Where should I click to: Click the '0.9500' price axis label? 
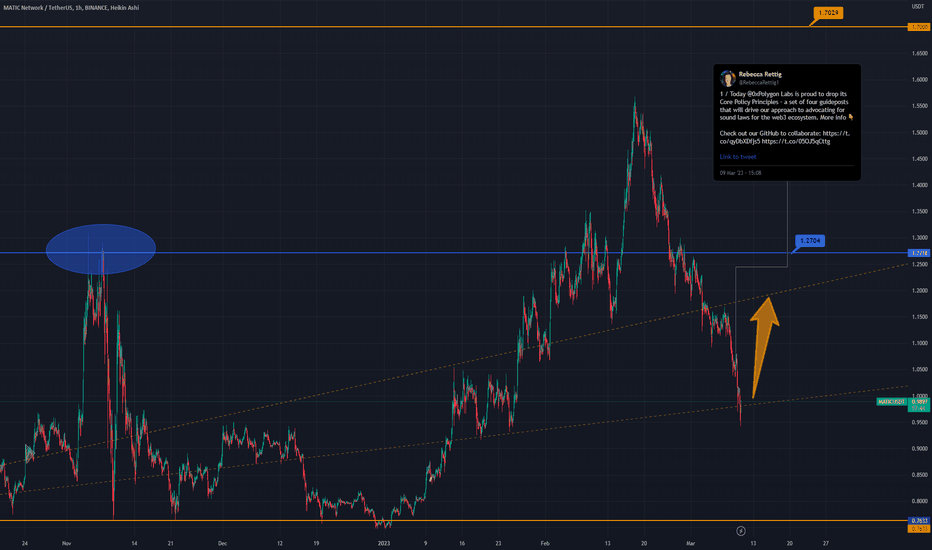(x=919, y=422)
